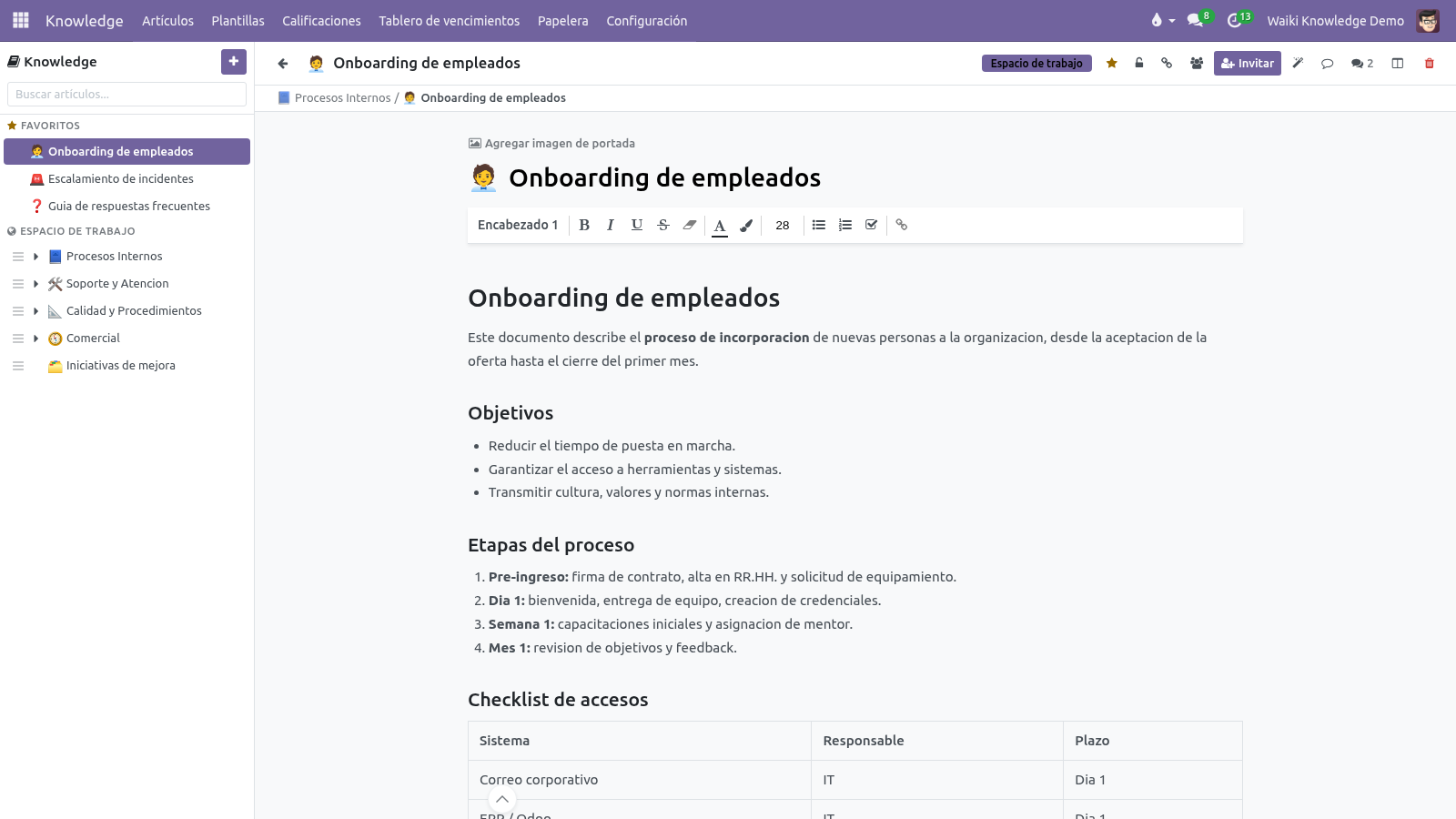
Task: Open Artículos menu
Action: (167, 20)
